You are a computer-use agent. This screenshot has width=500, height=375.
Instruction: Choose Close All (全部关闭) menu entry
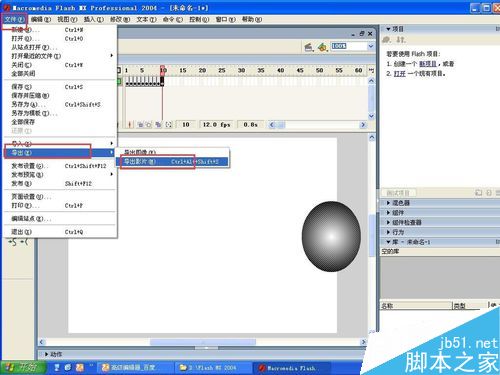coord(59,74)
